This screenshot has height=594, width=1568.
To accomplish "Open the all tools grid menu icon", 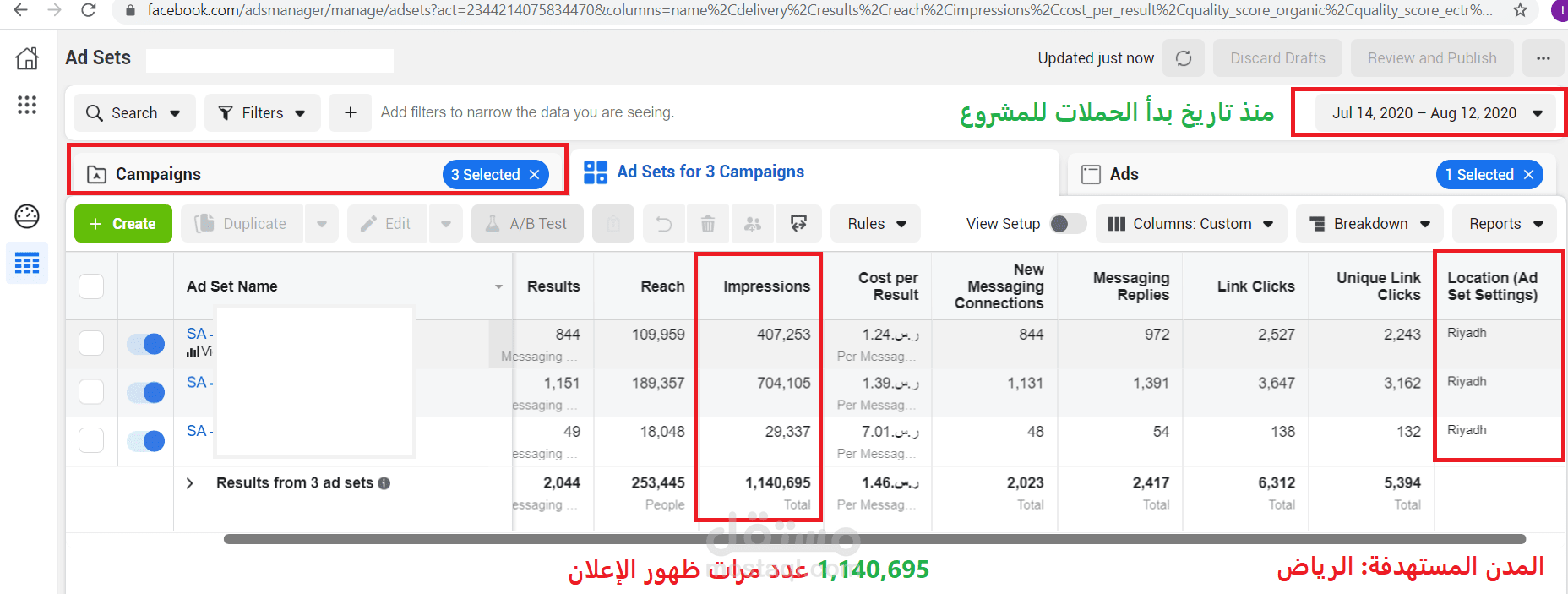I will (27, 105).
